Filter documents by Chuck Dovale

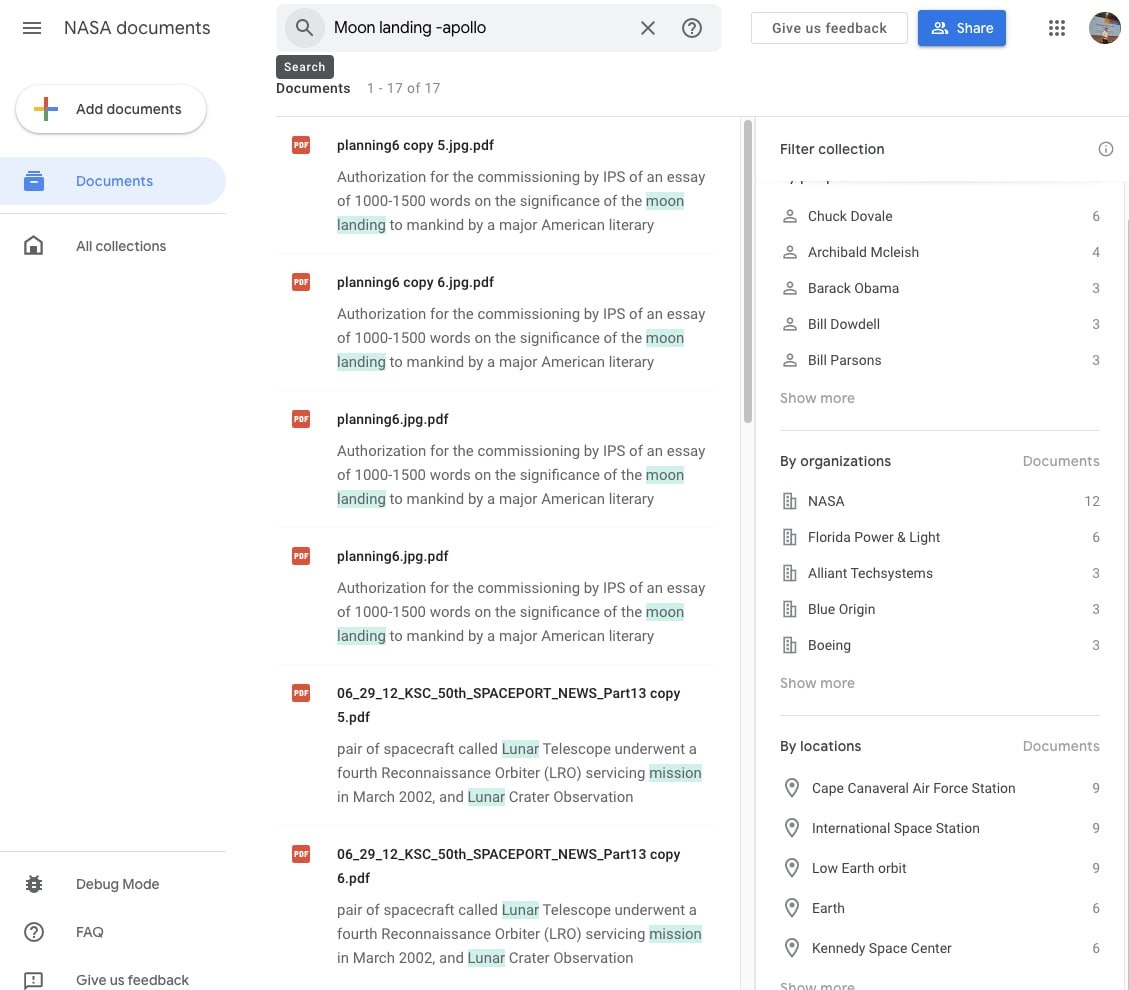point(850,216)
